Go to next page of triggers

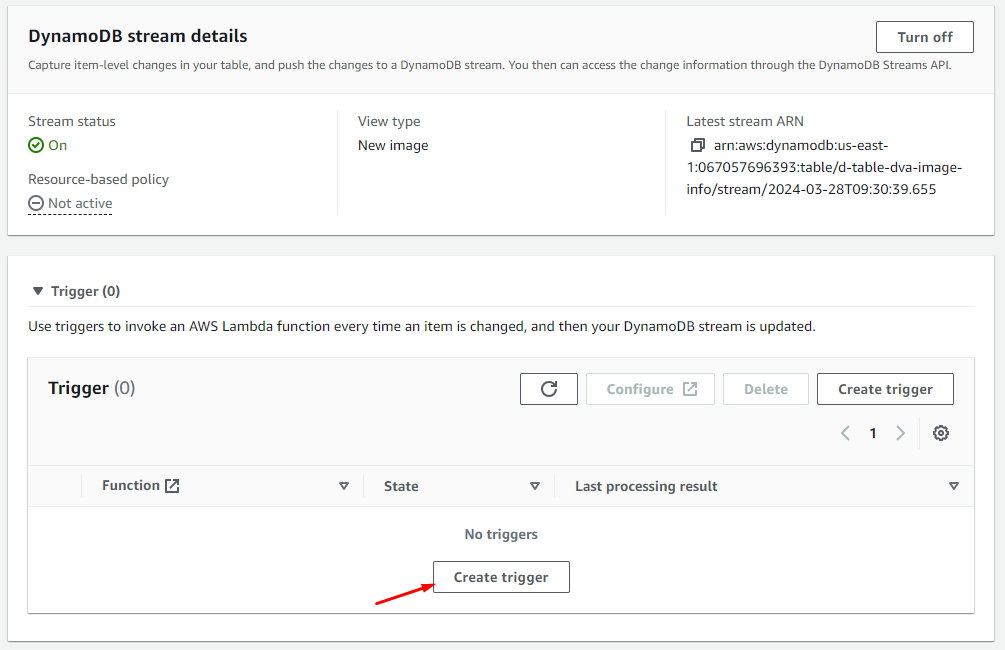tap(900, 433)
